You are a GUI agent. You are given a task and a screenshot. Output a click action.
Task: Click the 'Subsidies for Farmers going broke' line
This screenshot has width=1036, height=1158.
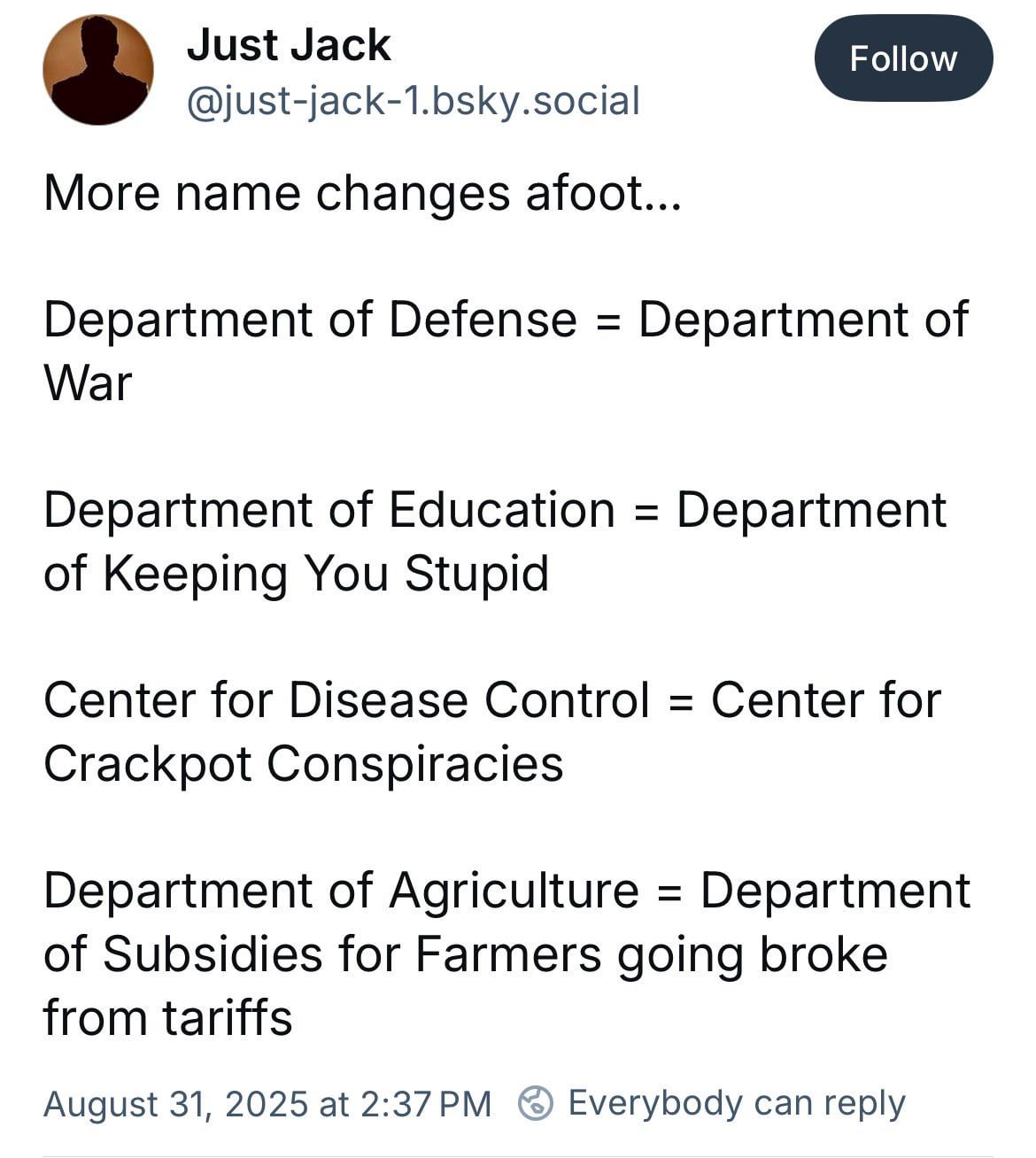(x=495, y=954)
